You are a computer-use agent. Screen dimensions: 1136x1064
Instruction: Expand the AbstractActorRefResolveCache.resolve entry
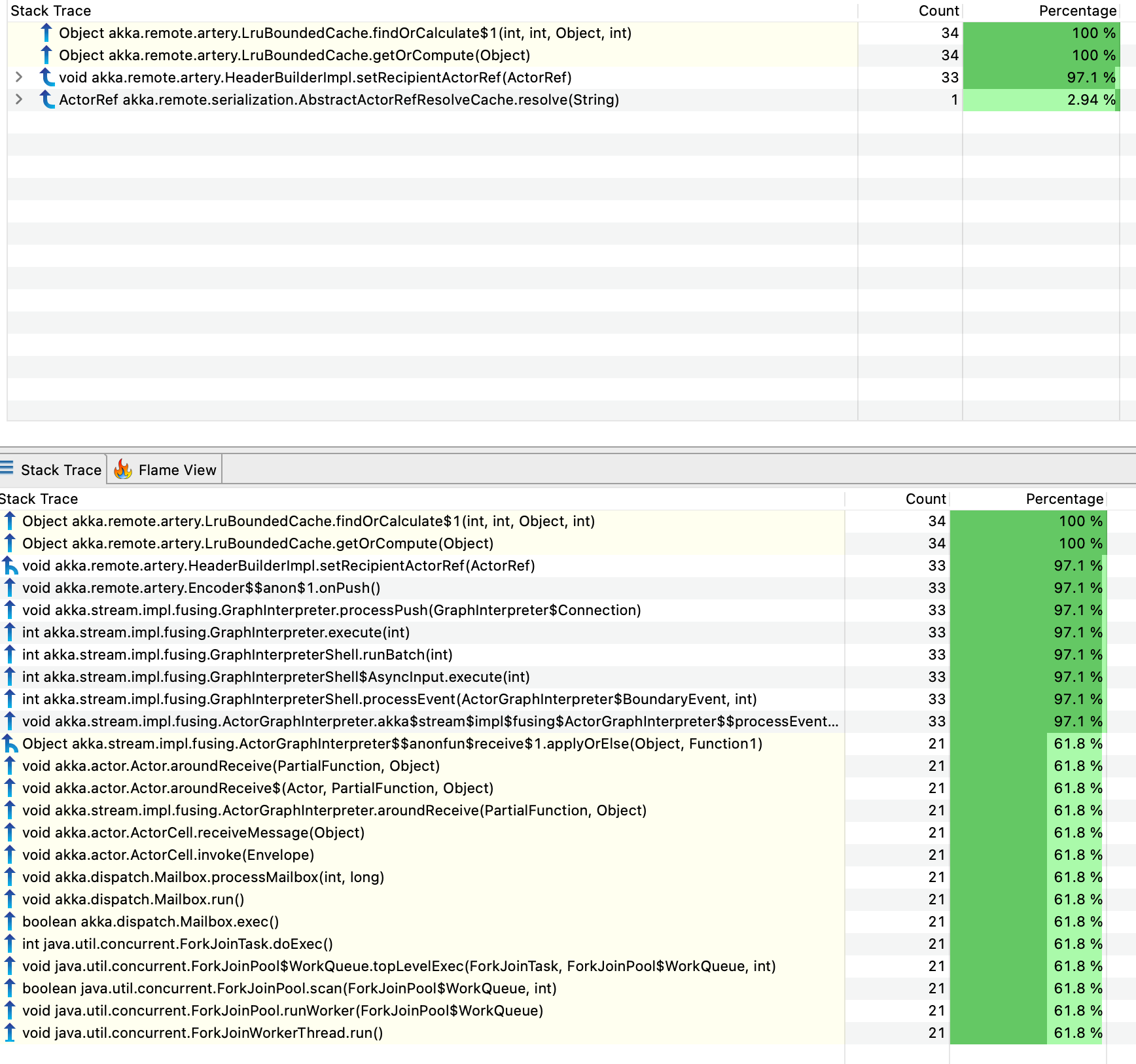click(19, 99)
